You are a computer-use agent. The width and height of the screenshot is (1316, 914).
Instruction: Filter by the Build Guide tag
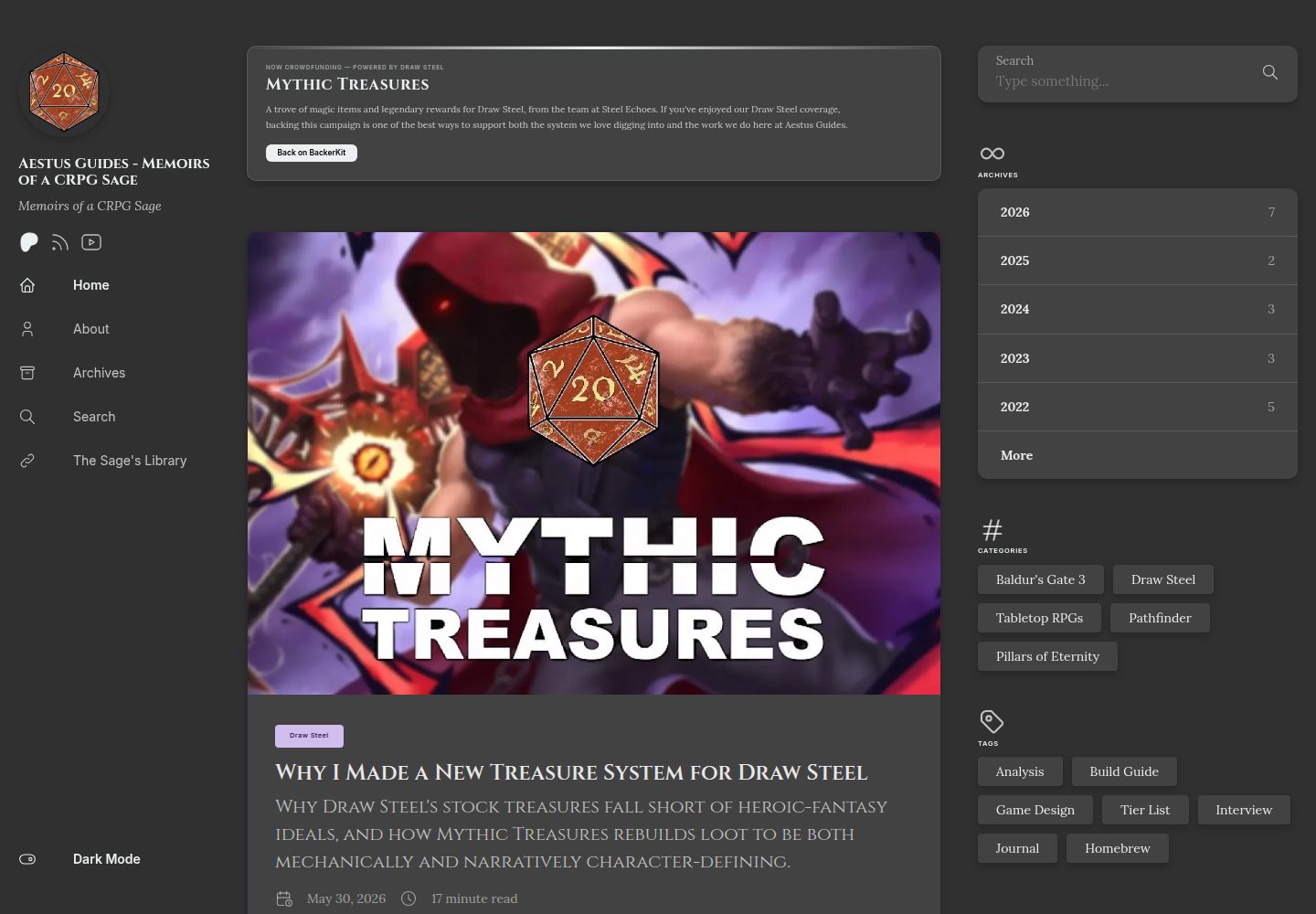tap(1124, 771)
